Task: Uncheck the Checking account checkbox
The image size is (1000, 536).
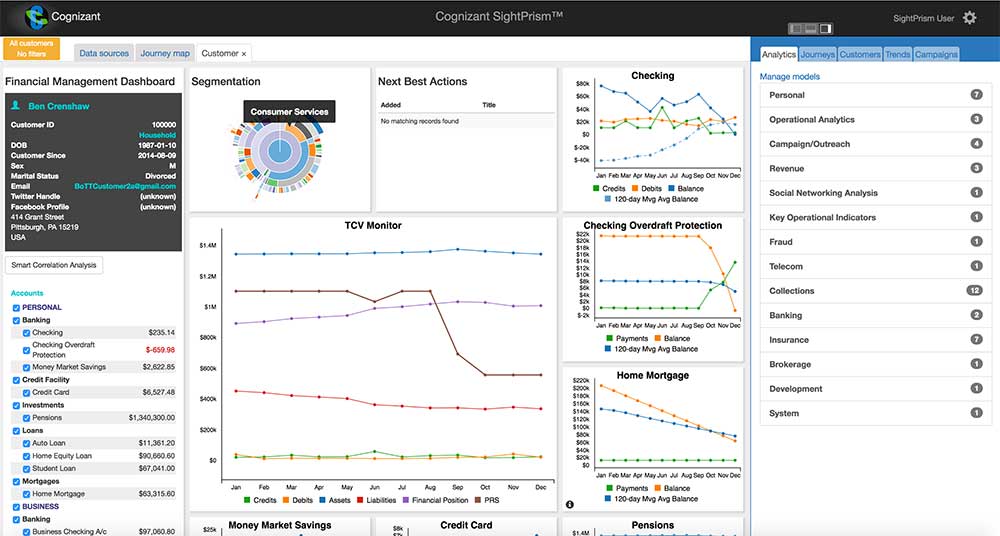Action: [26, 333]
